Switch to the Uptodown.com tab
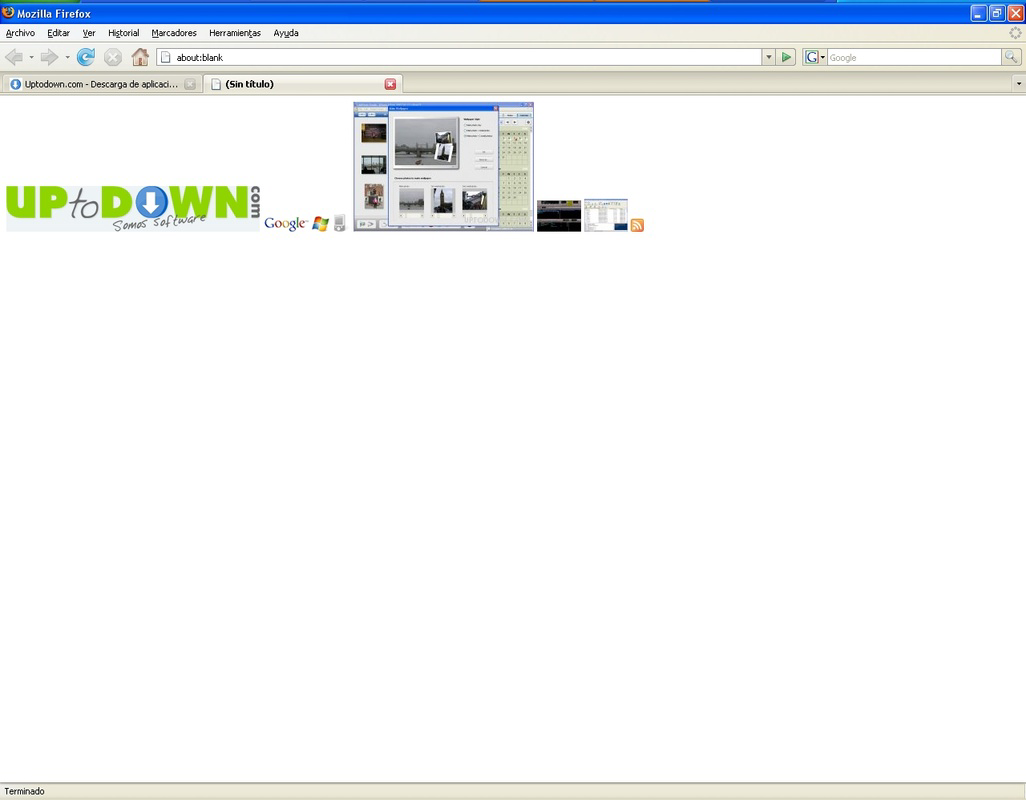 [95, 84]
